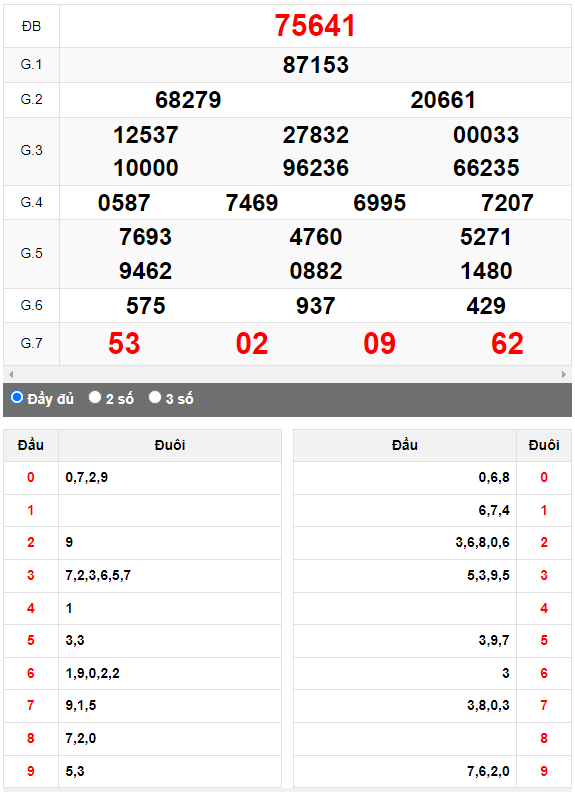Click the red tail digit 9 in right table
This screenshot has width=575, height=792.
click(544, 771)
